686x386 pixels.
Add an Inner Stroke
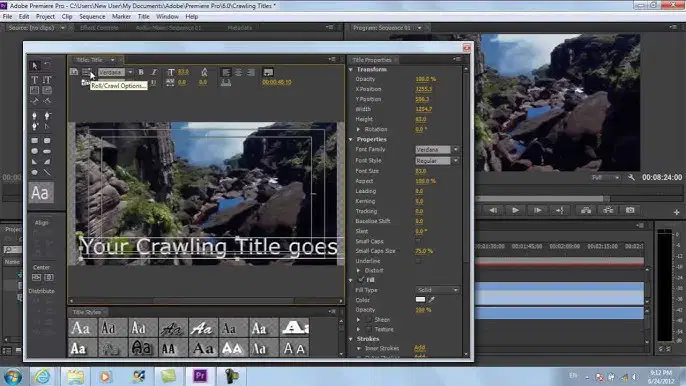point(420,348)
